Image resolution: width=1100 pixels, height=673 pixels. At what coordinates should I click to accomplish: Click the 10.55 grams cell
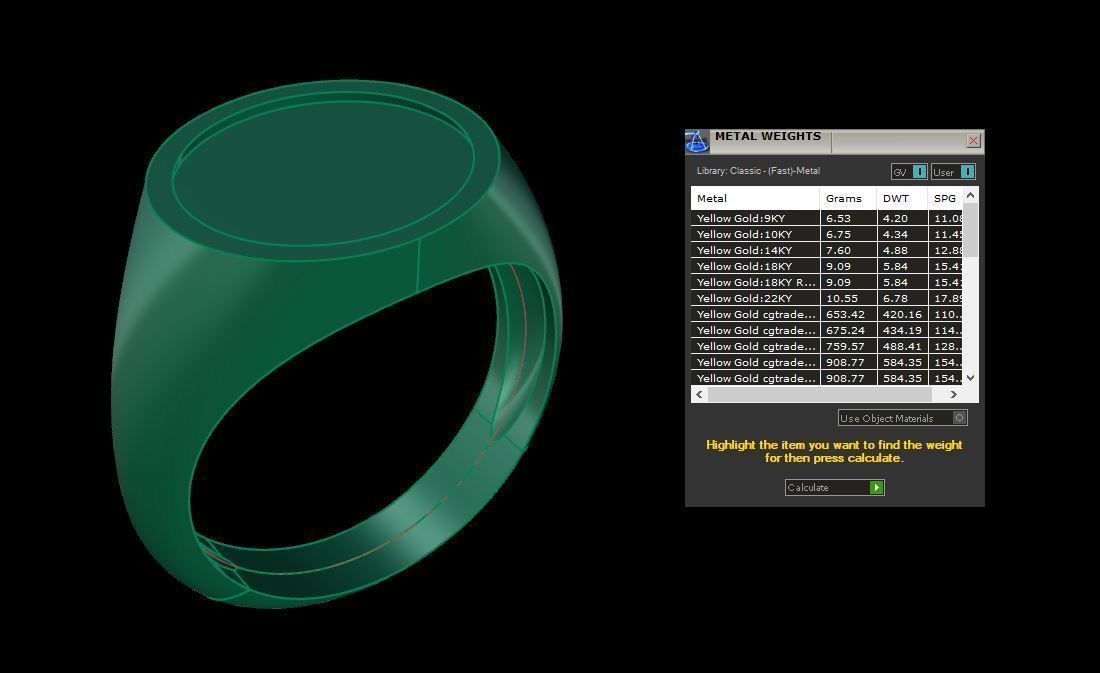(848, 299)
